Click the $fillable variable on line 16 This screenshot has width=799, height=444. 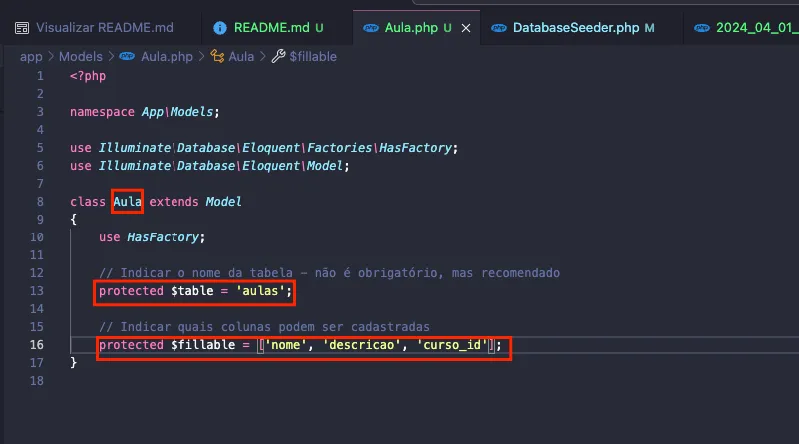pos(203,345)
